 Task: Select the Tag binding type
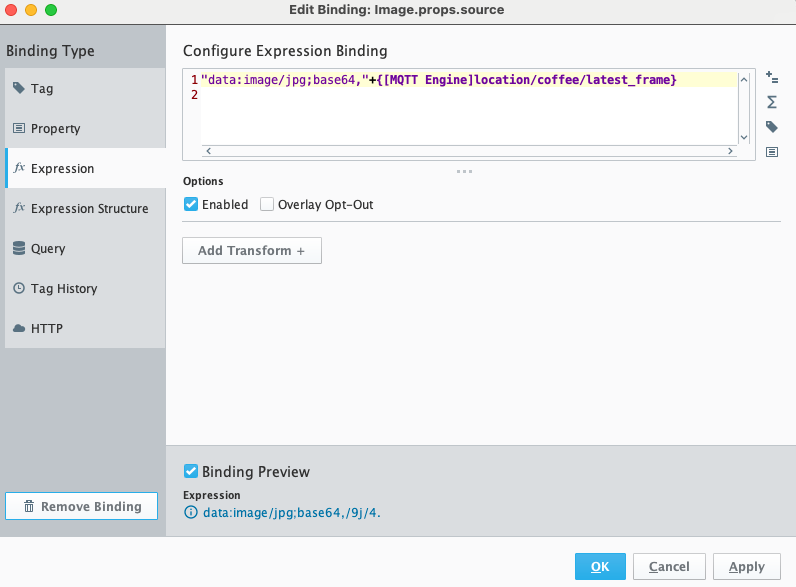click(x=85, y=88)
